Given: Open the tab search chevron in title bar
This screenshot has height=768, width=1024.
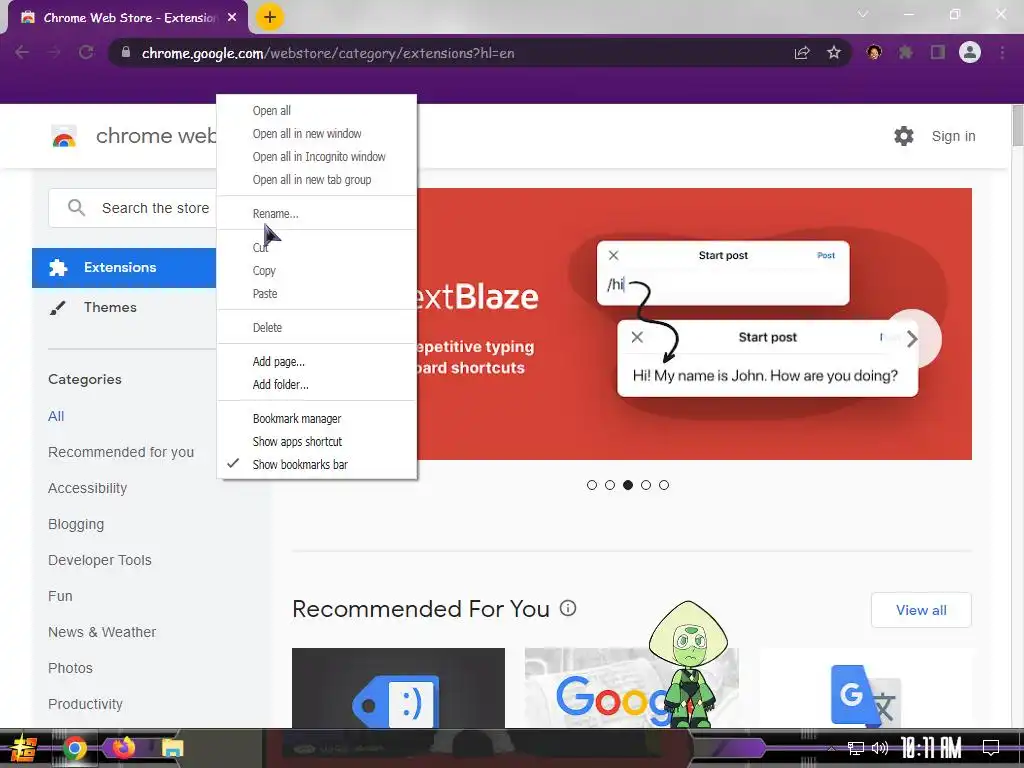Looking at the screenshot, I should [x=863, y=14].
